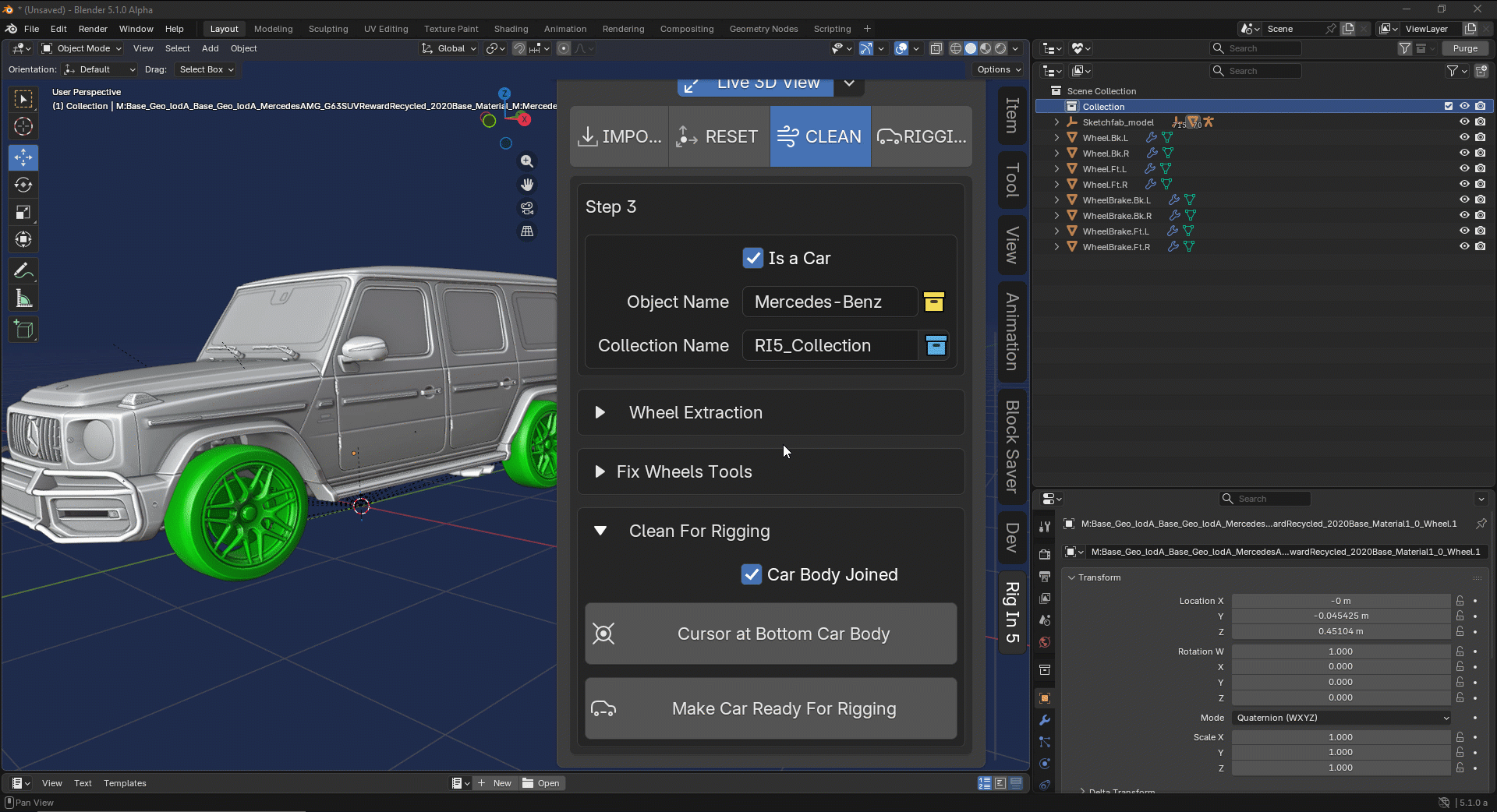
Task: Activate the Rotate tool
Action: click(23, 185)
